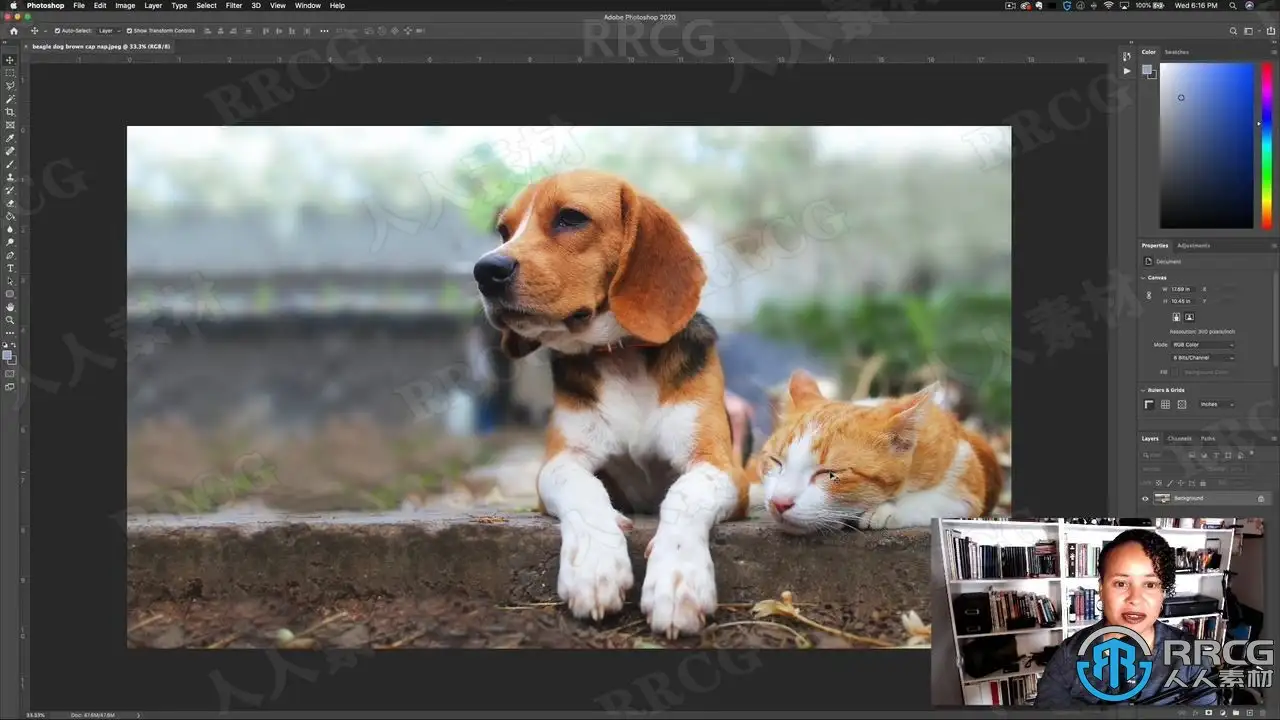This screenshot has width=1280, height=720.
Task: Select the Rectangular Marquee tool
Action: 10,73
